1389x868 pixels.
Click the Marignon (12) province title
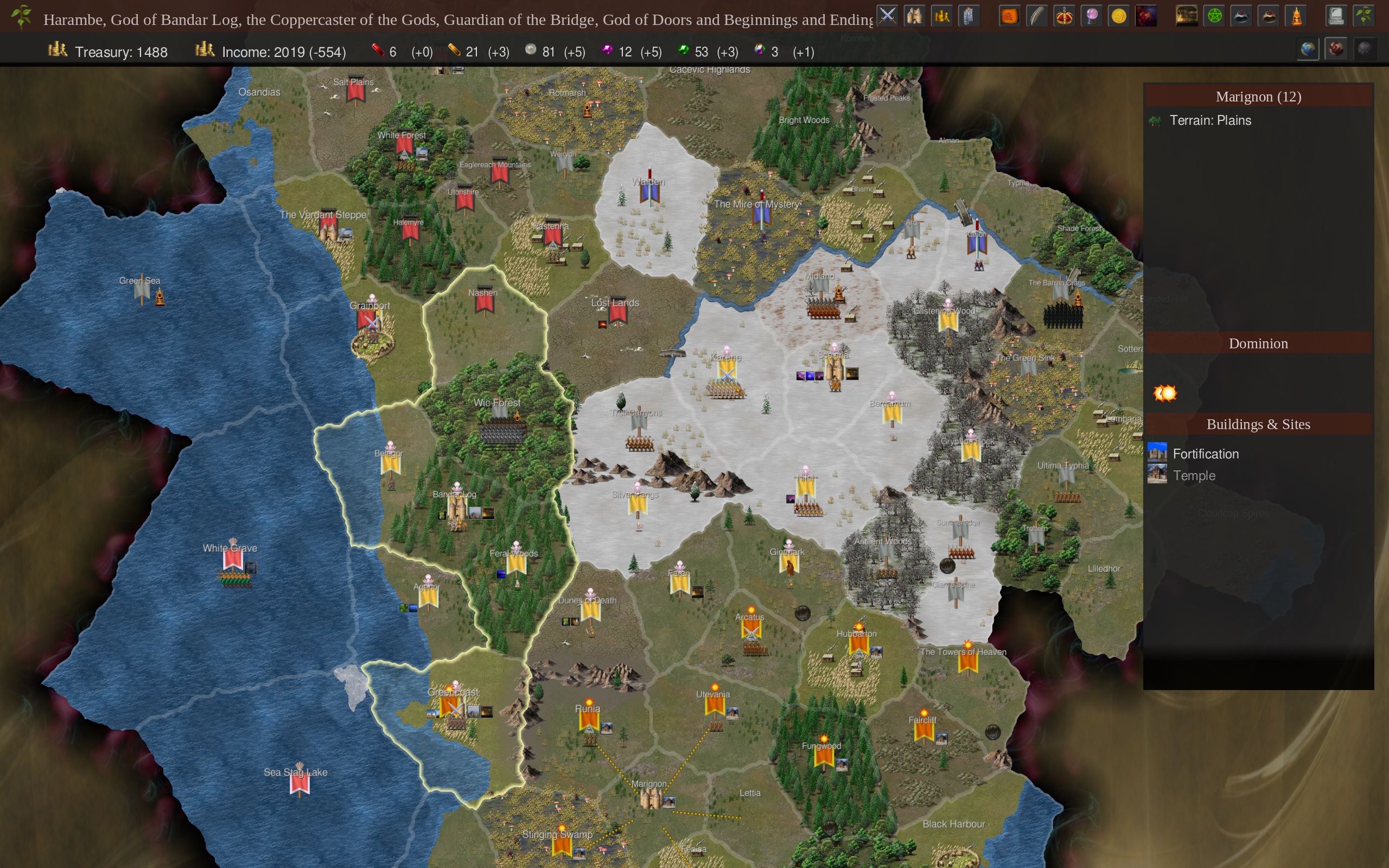(x=1258, y=97)
